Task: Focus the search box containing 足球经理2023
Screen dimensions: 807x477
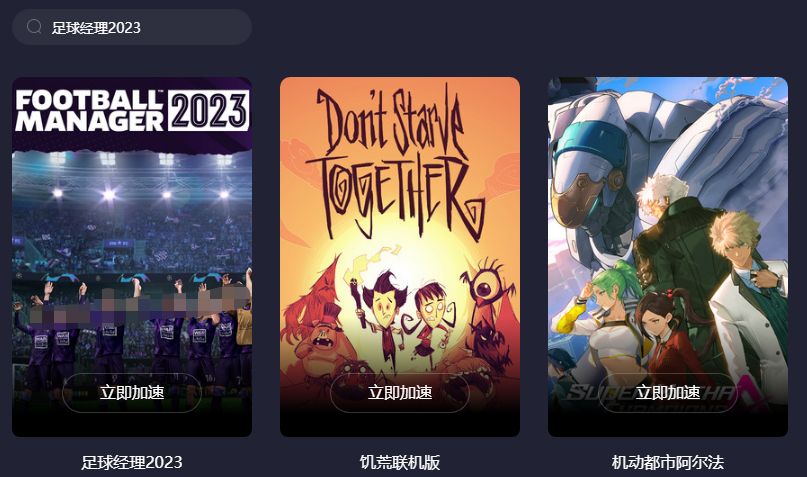Action: tap(132, 27)
